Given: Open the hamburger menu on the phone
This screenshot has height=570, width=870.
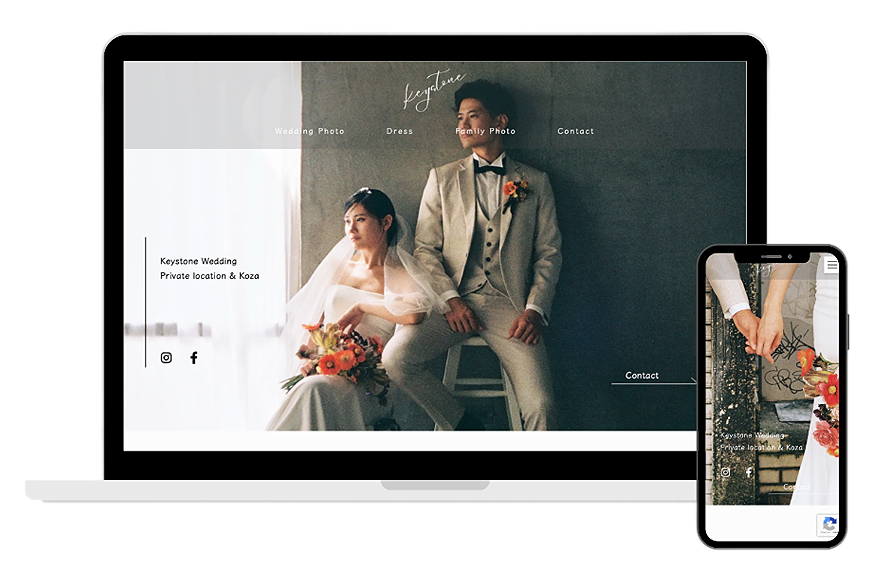Looking at the screenshot, I should pyautogui.click(x=831, y=265).
